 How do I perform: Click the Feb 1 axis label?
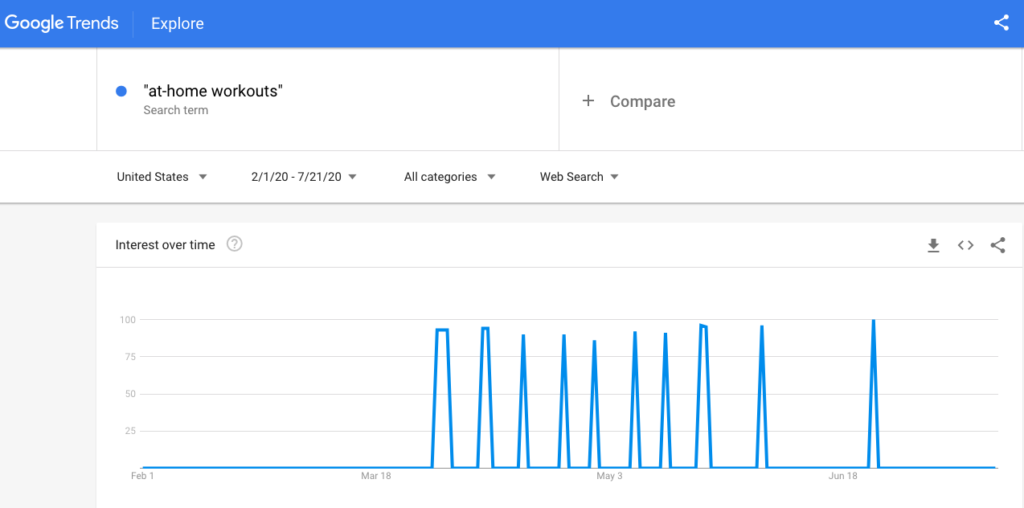pos(143,476)
